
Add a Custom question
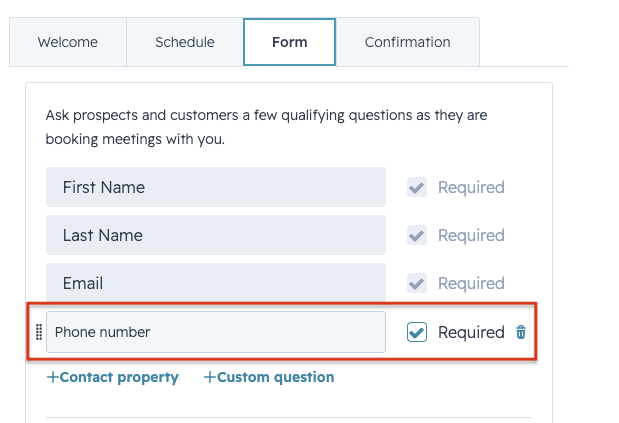269,377
